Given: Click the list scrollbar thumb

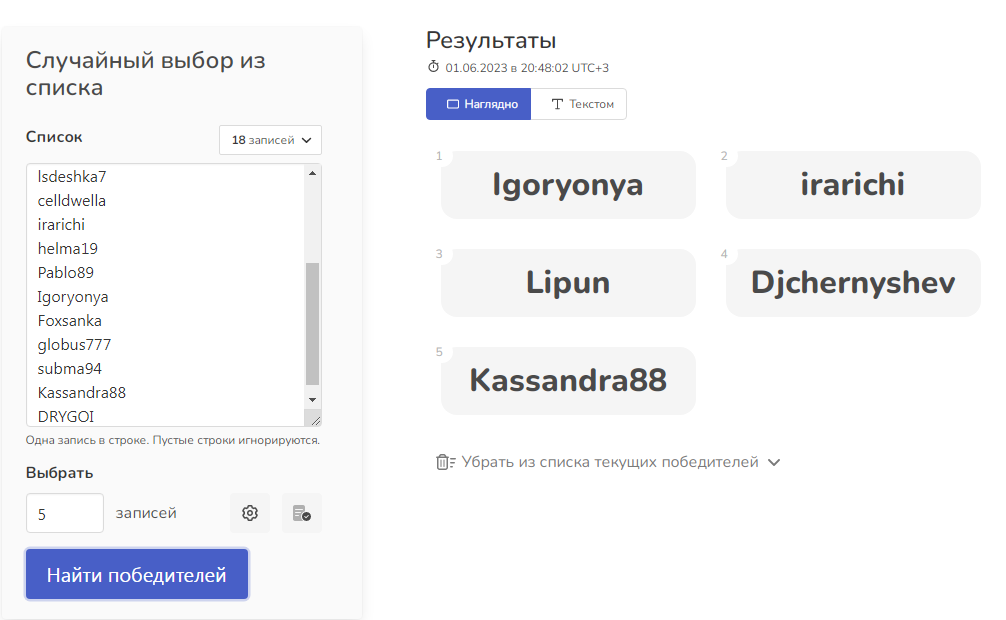Looking at the screenshot, I should point(312,322).
